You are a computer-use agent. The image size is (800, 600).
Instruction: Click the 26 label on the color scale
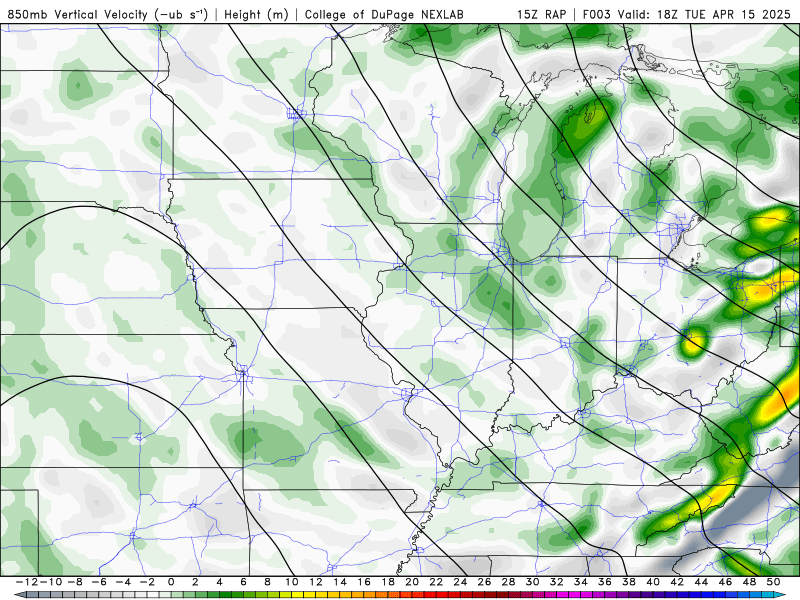485,582
